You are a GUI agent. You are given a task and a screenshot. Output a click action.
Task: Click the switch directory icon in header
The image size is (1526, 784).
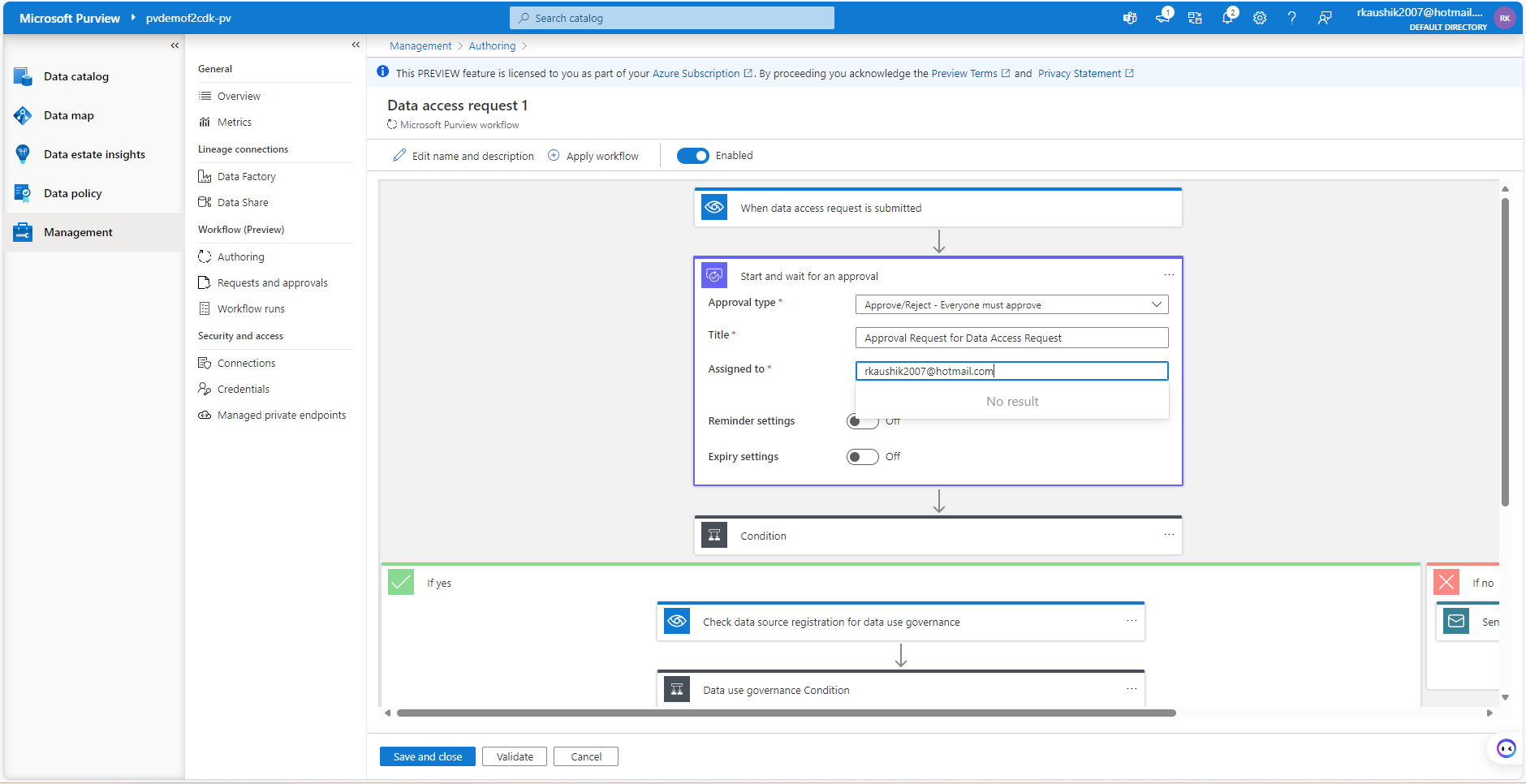(x=1195, y=18)
